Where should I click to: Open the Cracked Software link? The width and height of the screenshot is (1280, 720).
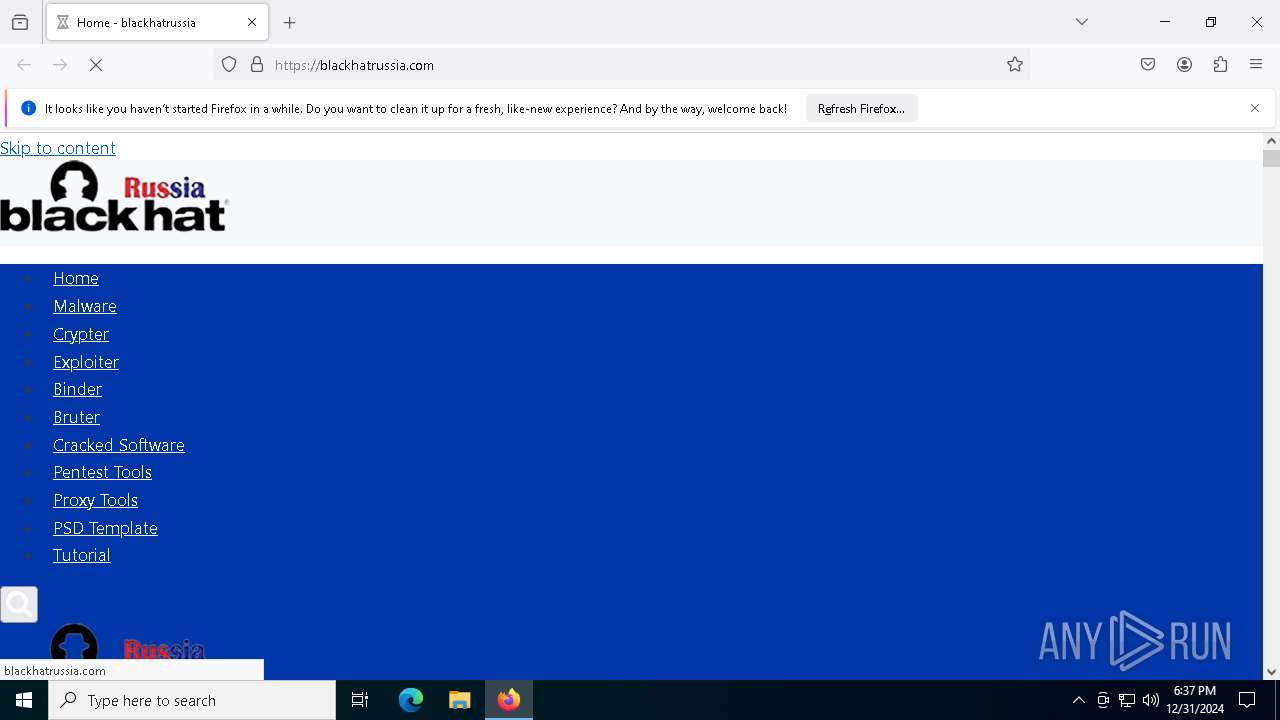[x=119, y=445]
